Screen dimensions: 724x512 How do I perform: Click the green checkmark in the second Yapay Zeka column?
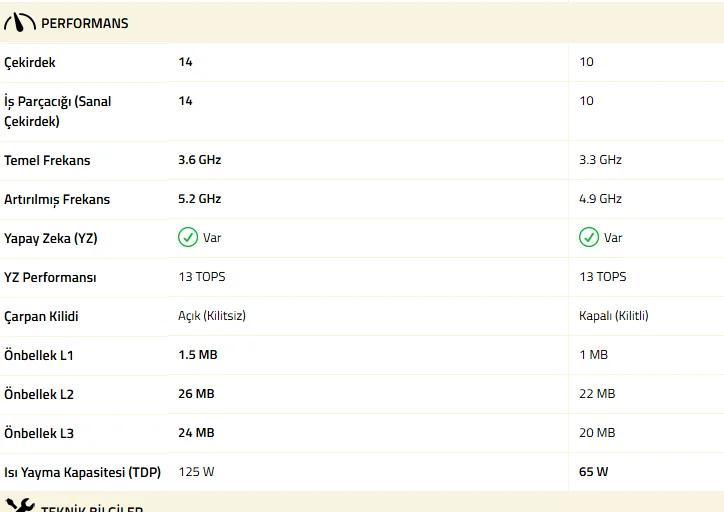pos(589,238)
